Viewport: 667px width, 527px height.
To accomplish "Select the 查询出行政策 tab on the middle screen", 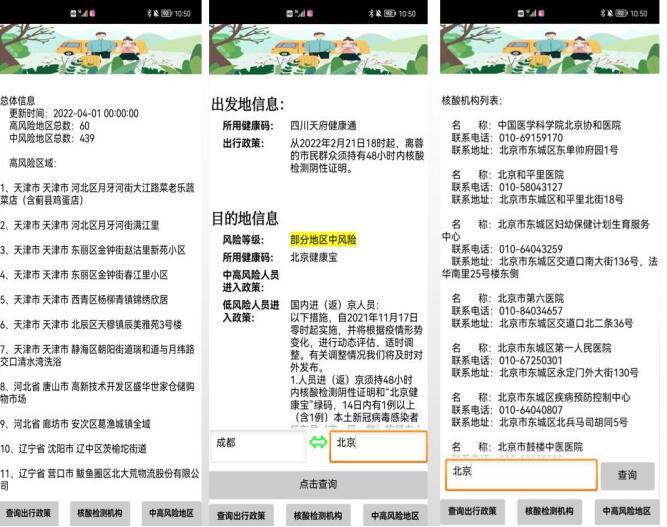I will 242,514.
